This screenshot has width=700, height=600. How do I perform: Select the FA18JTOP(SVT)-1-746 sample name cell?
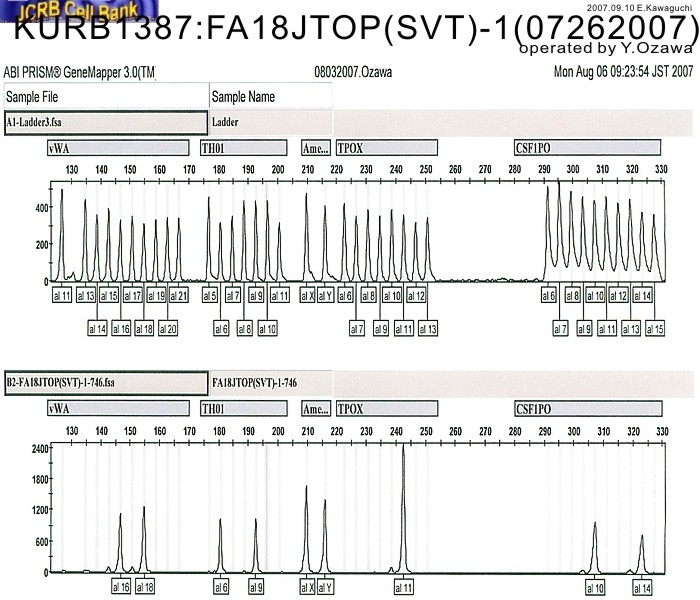pyautogui.click(x=270, y=382)
